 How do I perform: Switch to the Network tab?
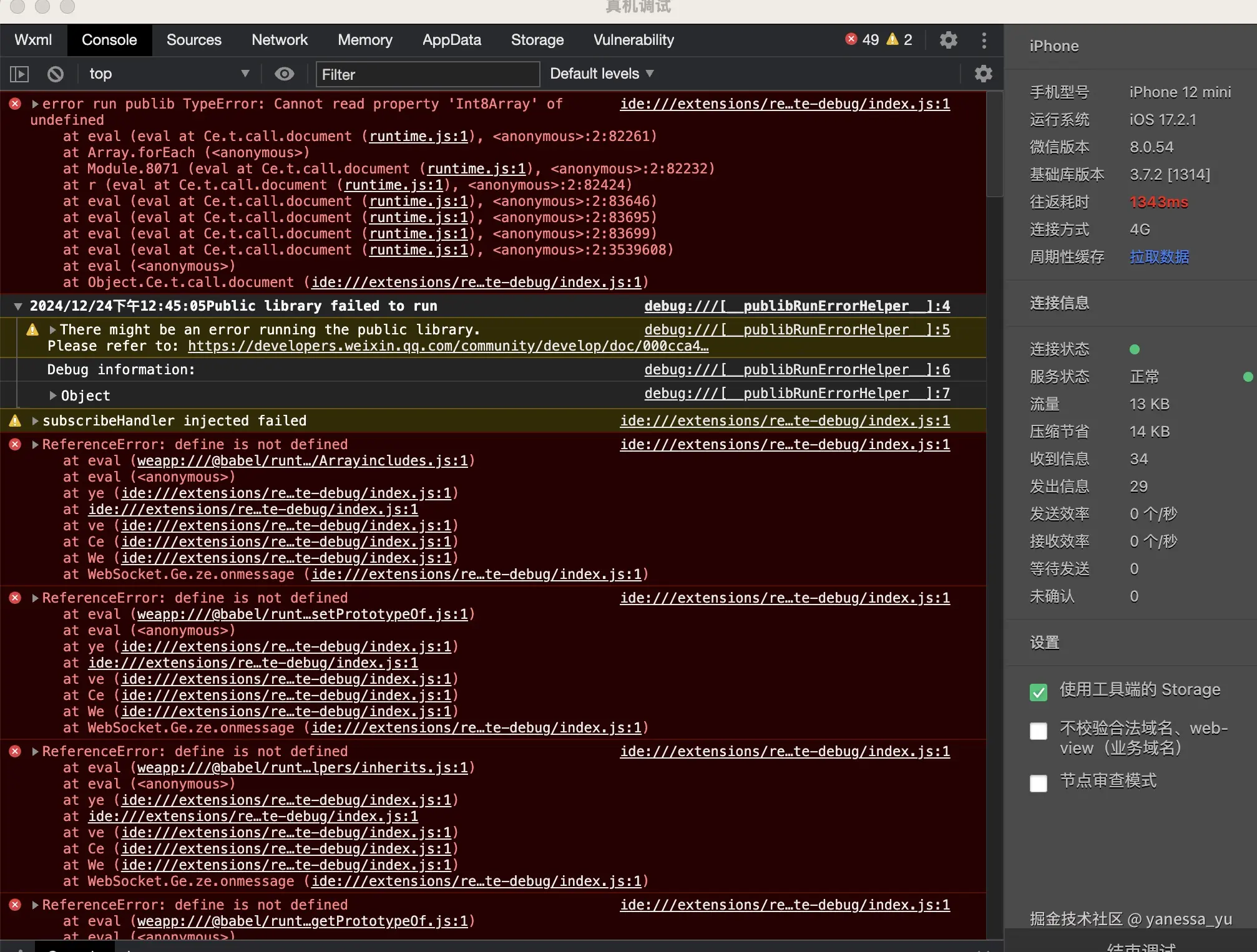click(x=280, y=40)
